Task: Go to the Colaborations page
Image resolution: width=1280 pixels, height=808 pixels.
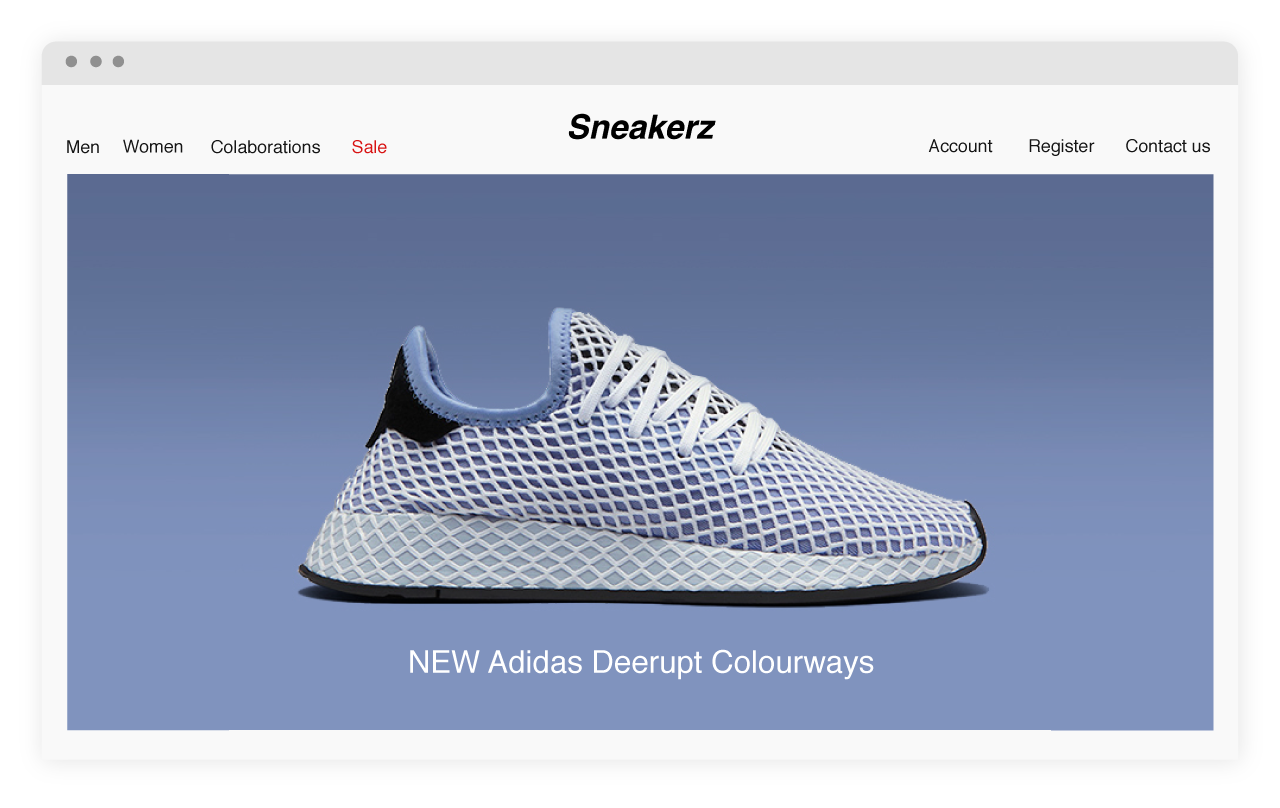Action: 265,147
